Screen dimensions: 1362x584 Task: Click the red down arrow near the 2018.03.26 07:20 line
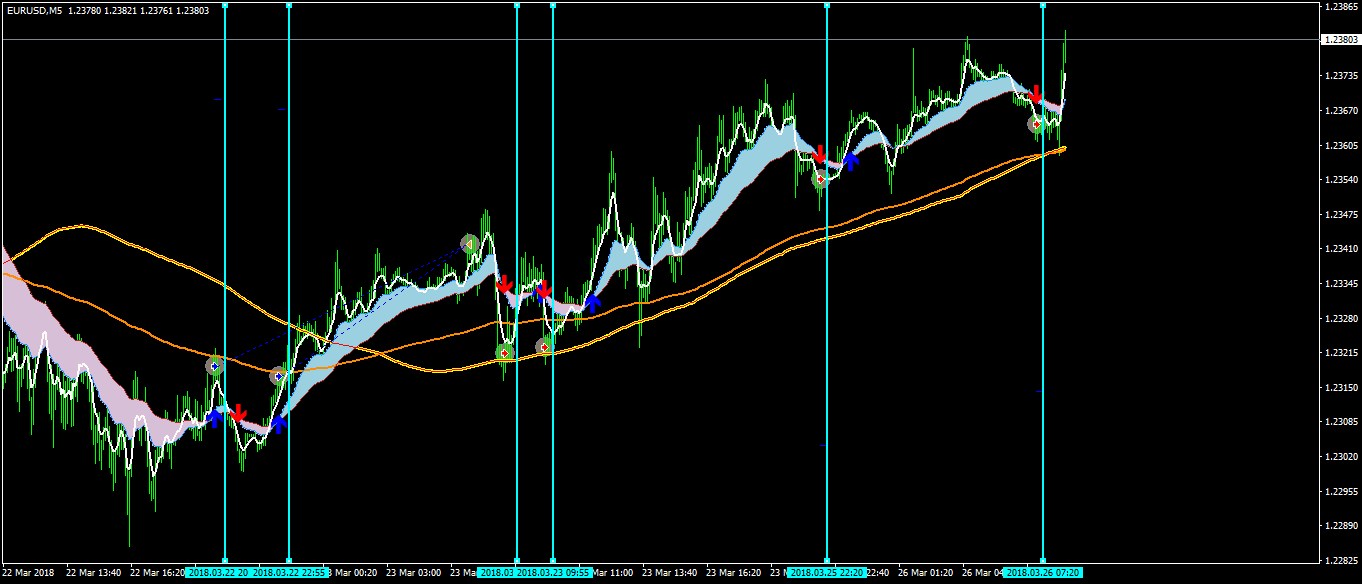[x=1036, y=95]
